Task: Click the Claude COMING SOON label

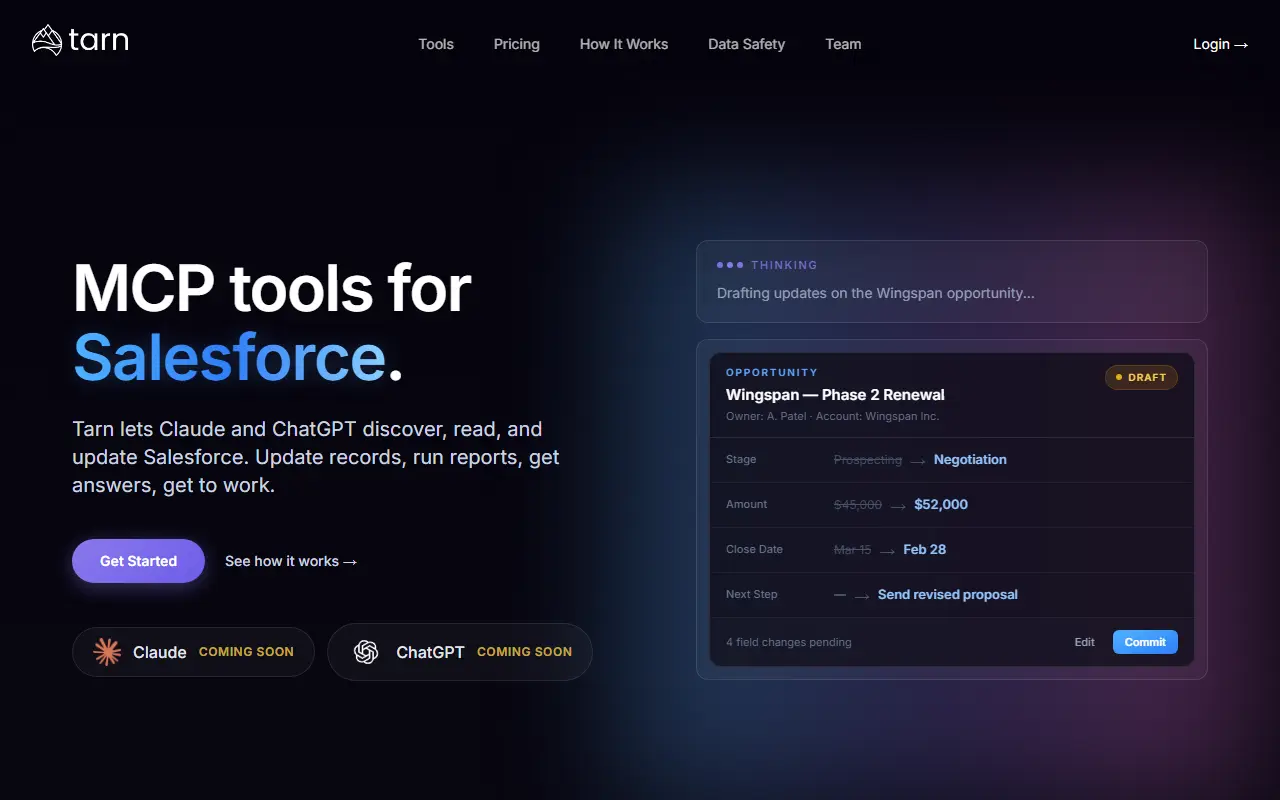Action: tap(246, 652)
